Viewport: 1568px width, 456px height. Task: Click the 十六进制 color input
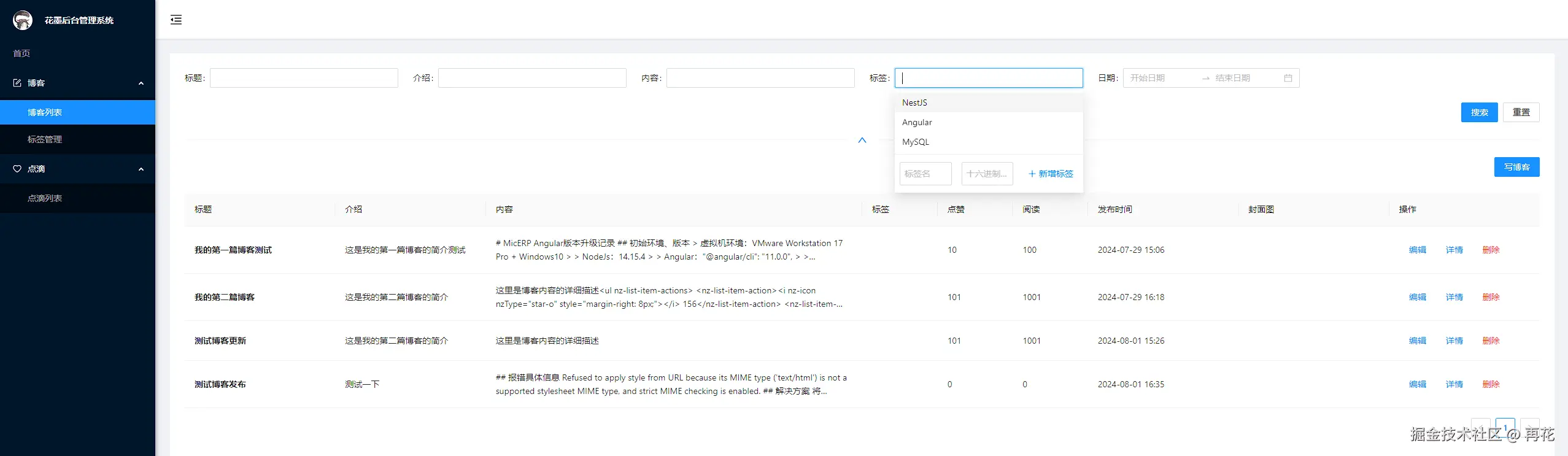[987, 174]
